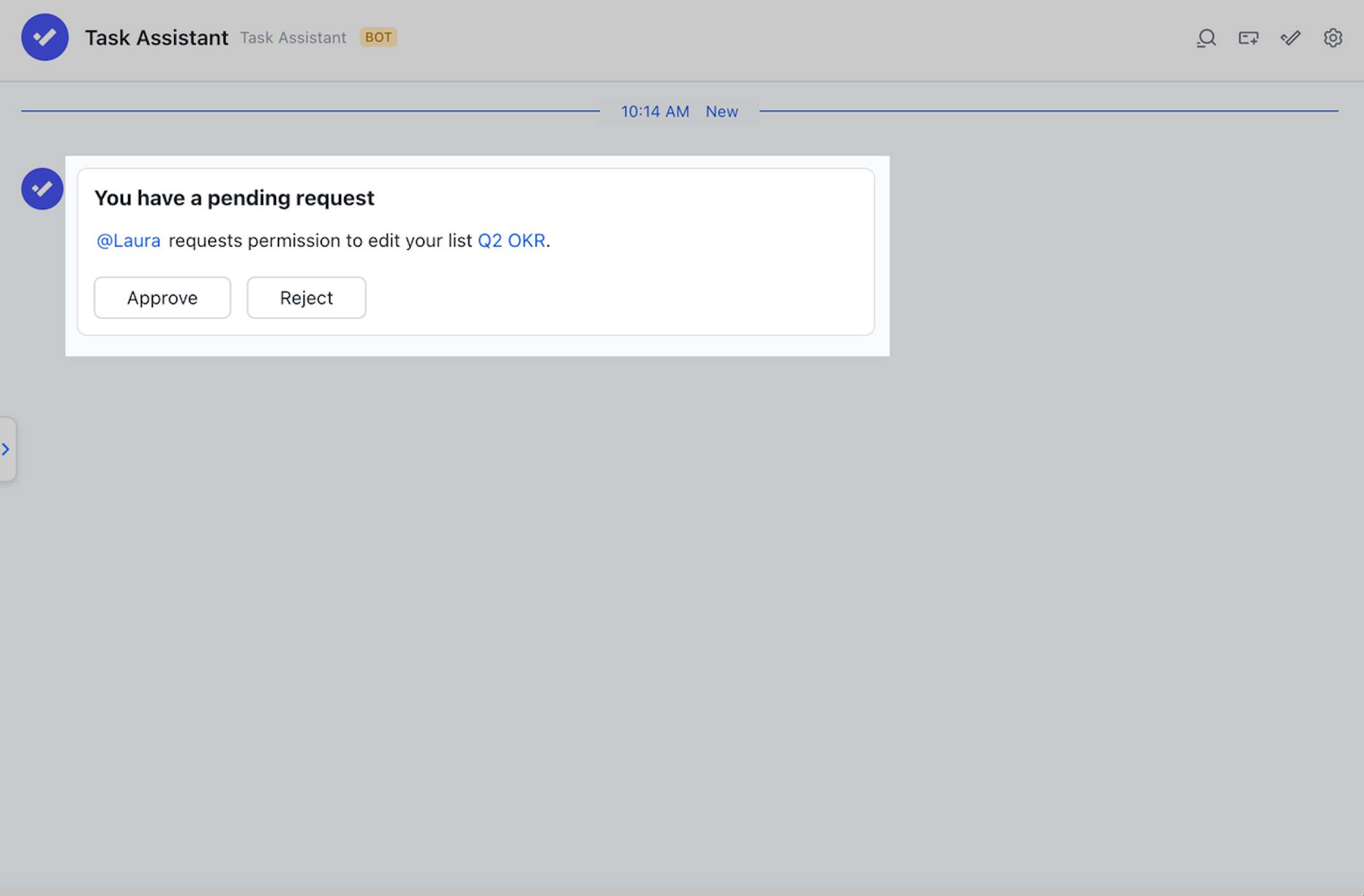Click the 'You have a pending request' heading

point(234,198)
